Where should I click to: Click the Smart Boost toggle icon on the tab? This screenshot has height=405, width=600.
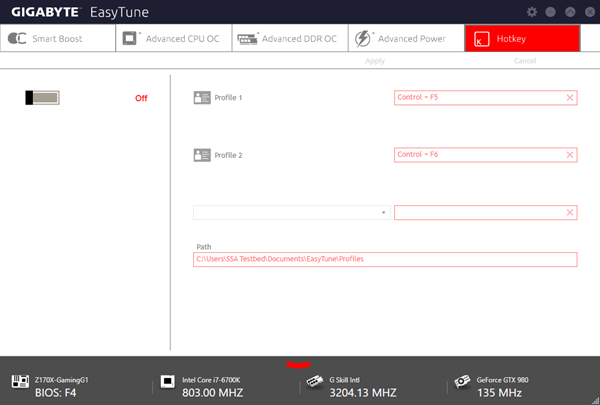point(17,38)
